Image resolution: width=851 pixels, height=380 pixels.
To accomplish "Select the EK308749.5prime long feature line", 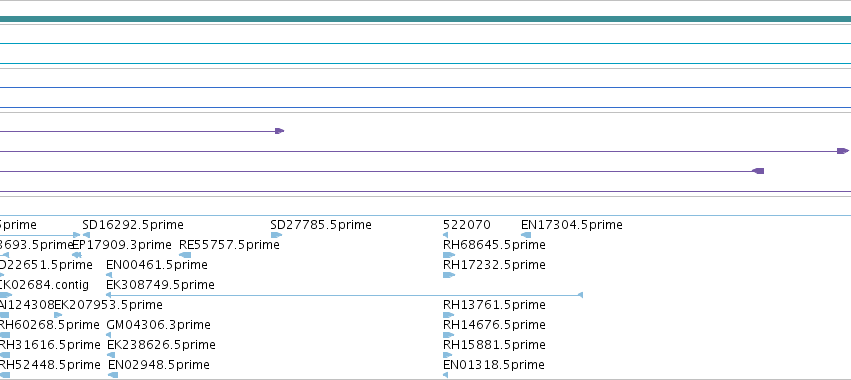I will [x=345, y=295].
